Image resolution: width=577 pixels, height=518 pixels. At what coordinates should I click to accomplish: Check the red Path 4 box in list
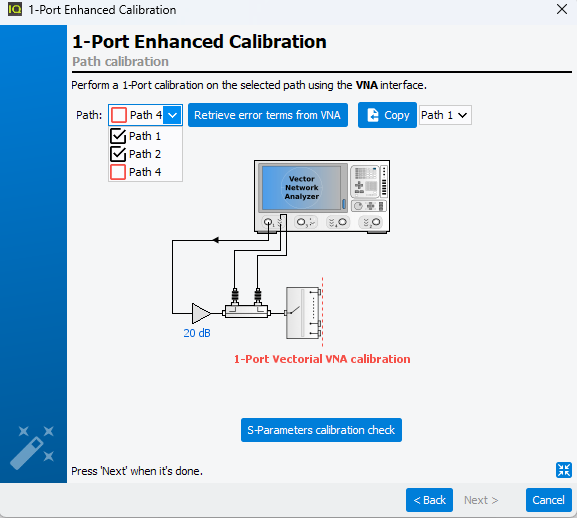coord(118,172)
